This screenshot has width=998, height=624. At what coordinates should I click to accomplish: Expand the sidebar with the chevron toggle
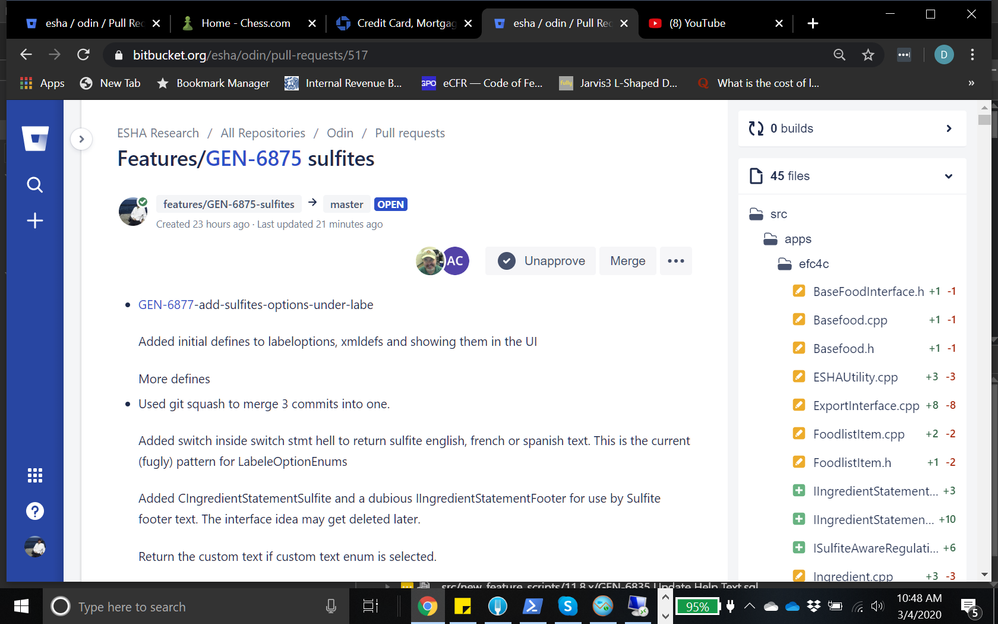(x=81, y=139)
